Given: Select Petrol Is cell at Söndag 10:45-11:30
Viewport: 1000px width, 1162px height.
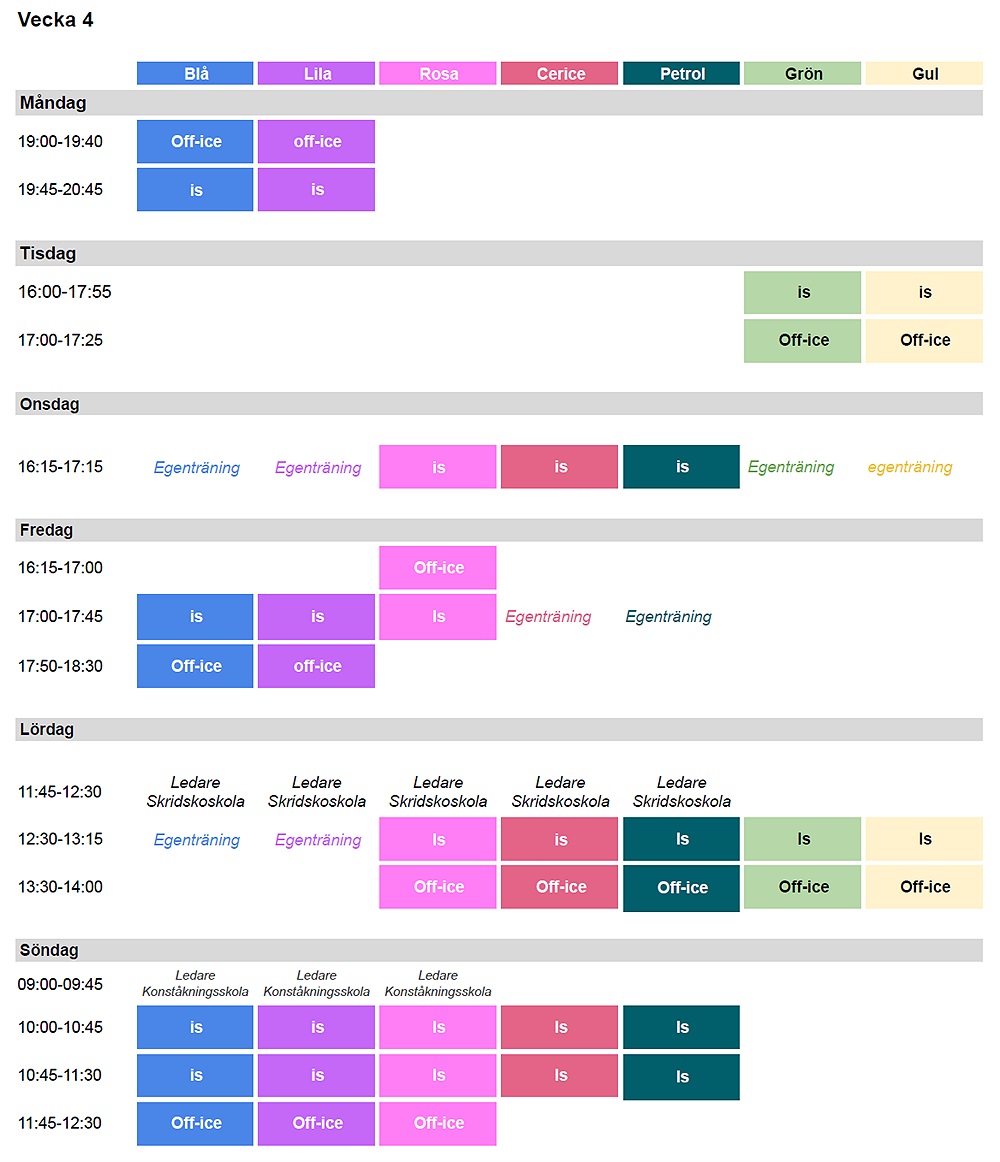Looking at the screenshot, I should 681,1077.
